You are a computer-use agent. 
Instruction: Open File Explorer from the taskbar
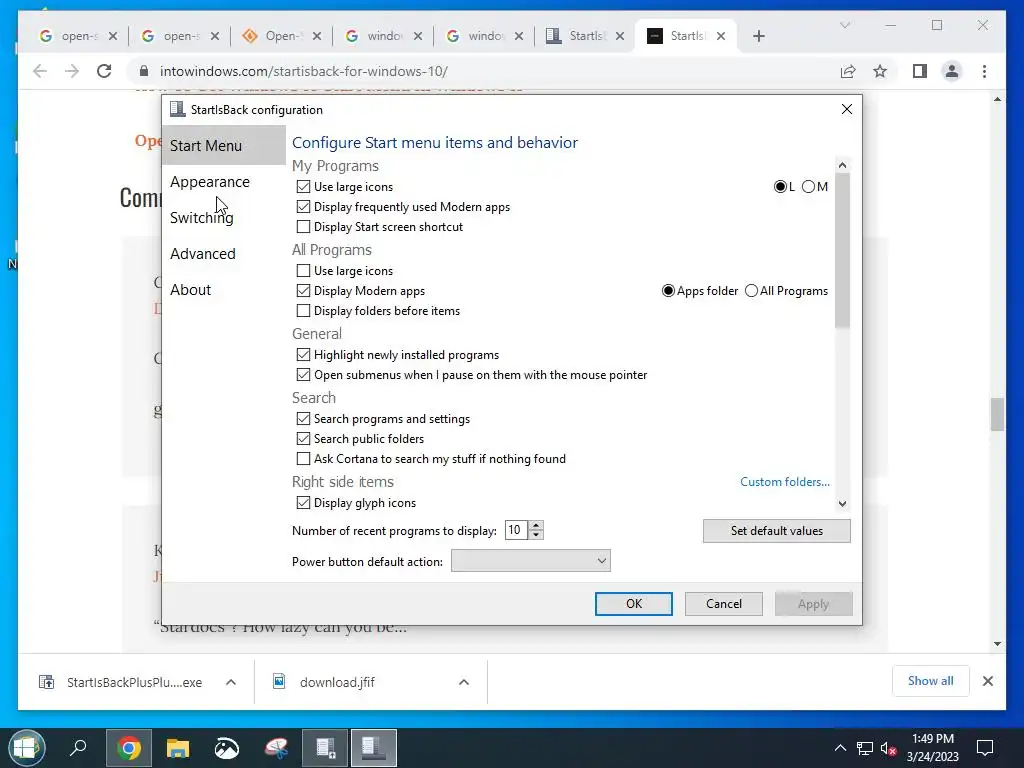pyautogui.click(x=178, y=748)
